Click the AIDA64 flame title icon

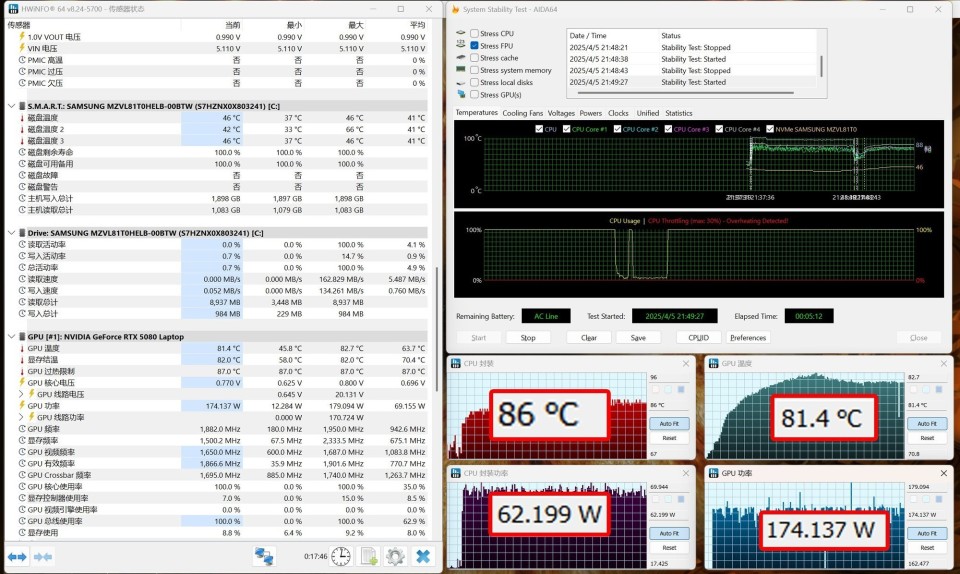point(455,9)
